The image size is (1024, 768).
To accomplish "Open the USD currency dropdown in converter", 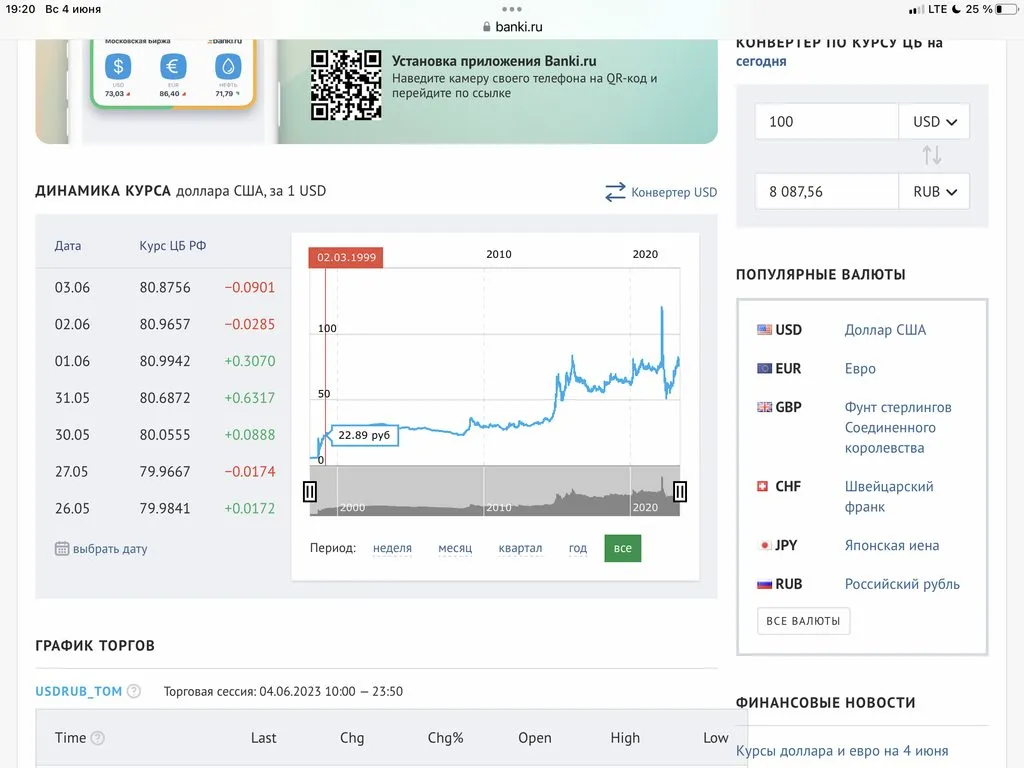I will pyautogui.click(x=934, y=122).
